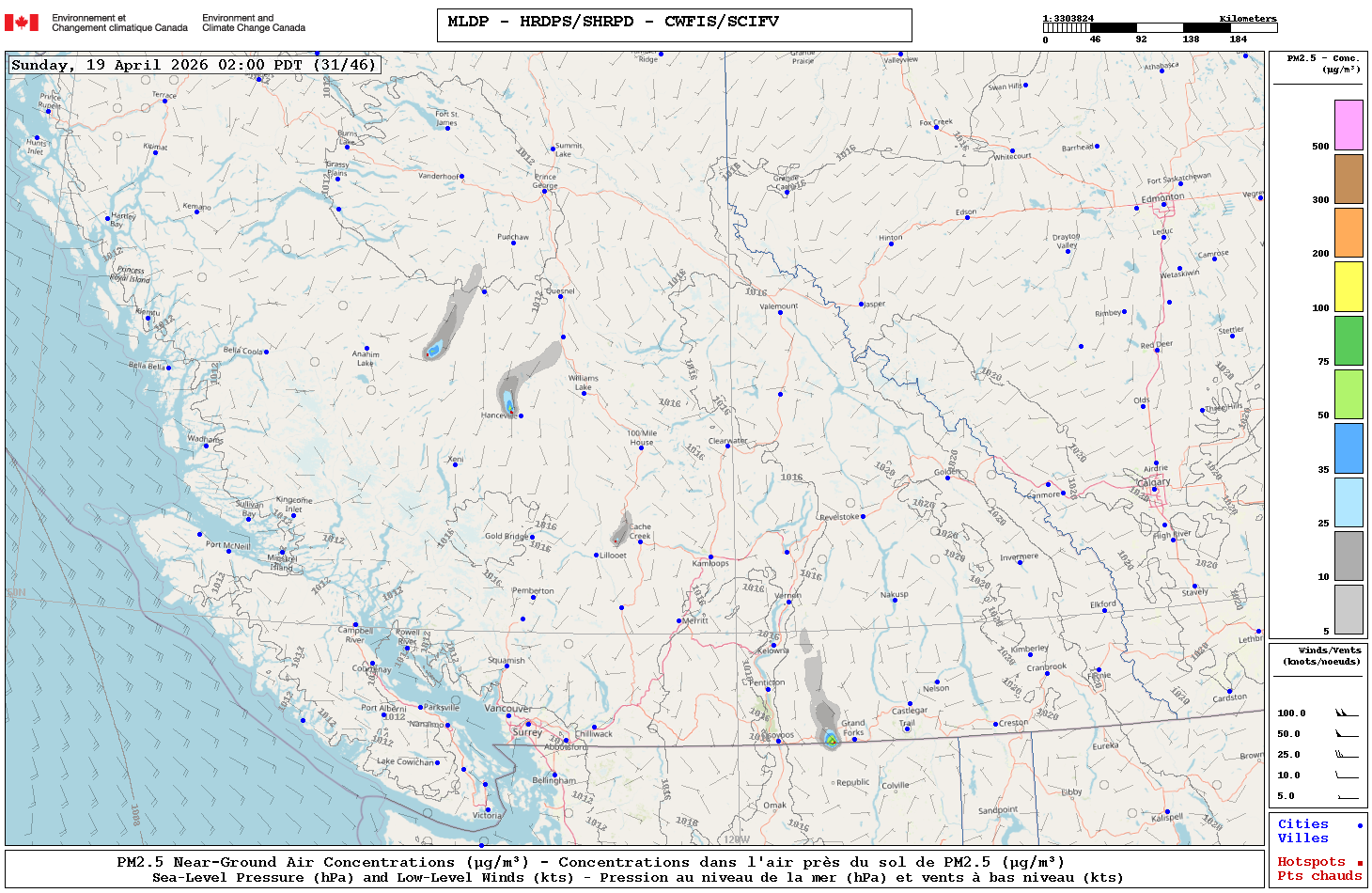Pick the dark green 75 concentration swatch
Viewport: 1372px width, 893px height.
pyautogui.click(x=1349, y=340)
